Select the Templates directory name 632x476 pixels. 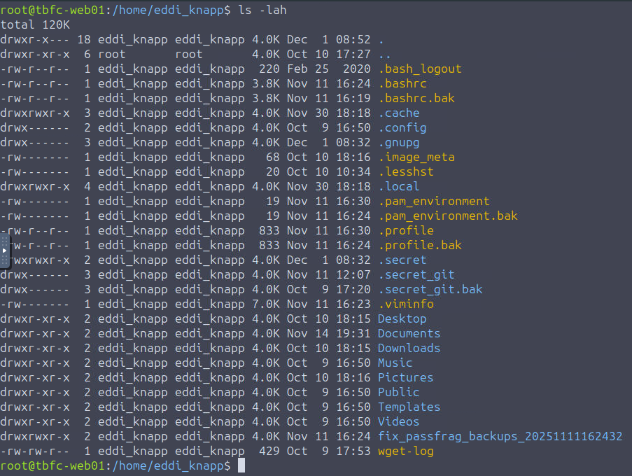[408, 407]
